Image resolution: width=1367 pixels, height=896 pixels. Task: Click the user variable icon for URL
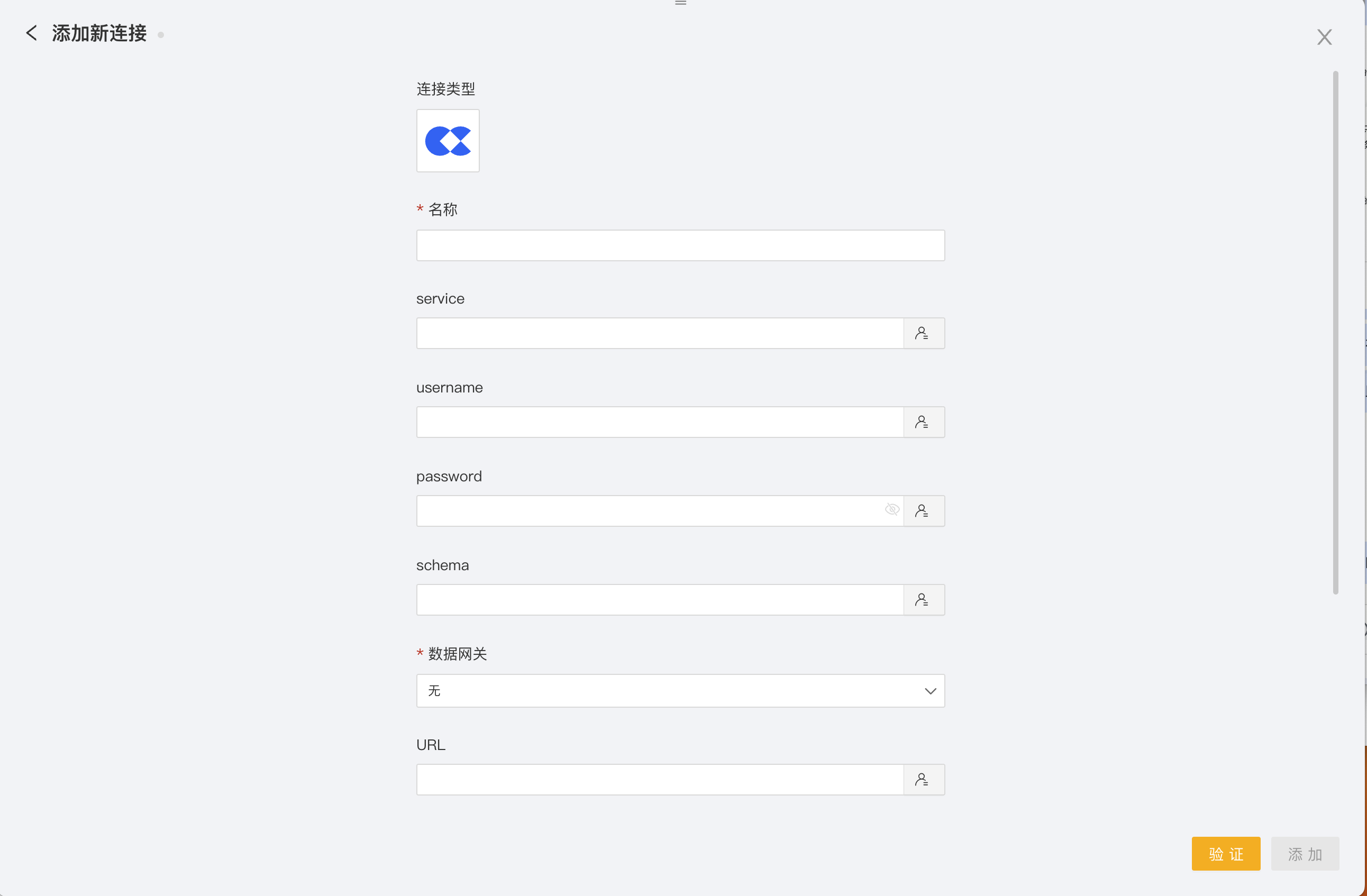[923, 780]
